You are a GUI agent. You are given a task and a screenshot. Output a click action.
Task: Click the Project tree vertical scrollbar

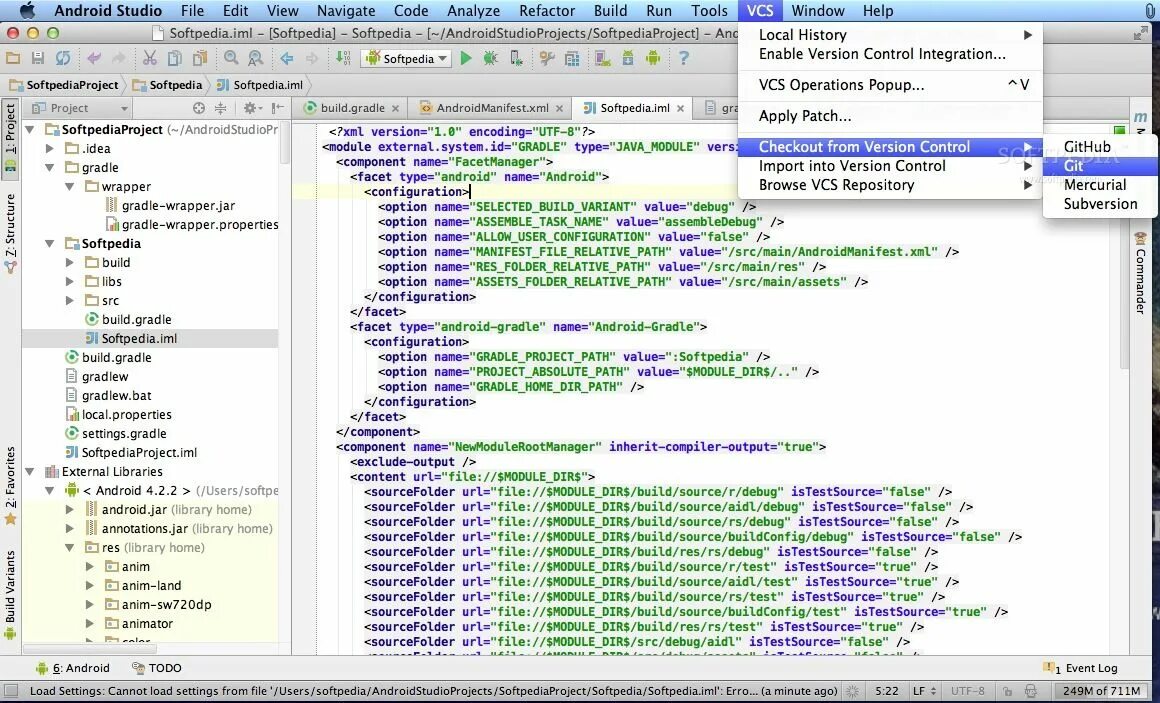285,142
